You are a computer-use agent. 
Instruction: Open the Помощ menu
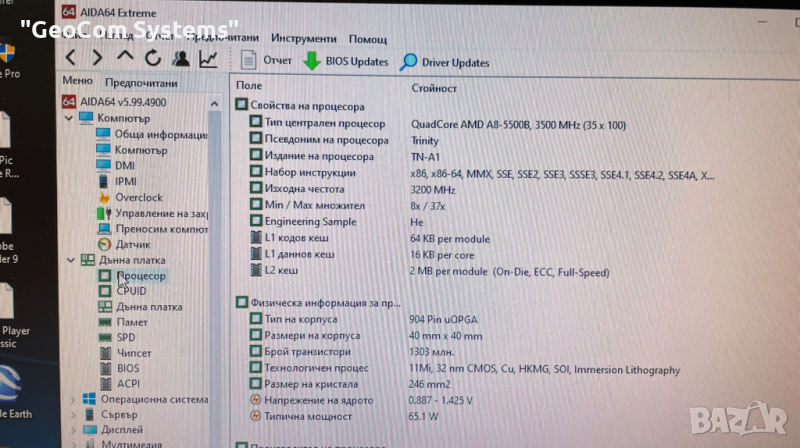(x=368, y=39)
